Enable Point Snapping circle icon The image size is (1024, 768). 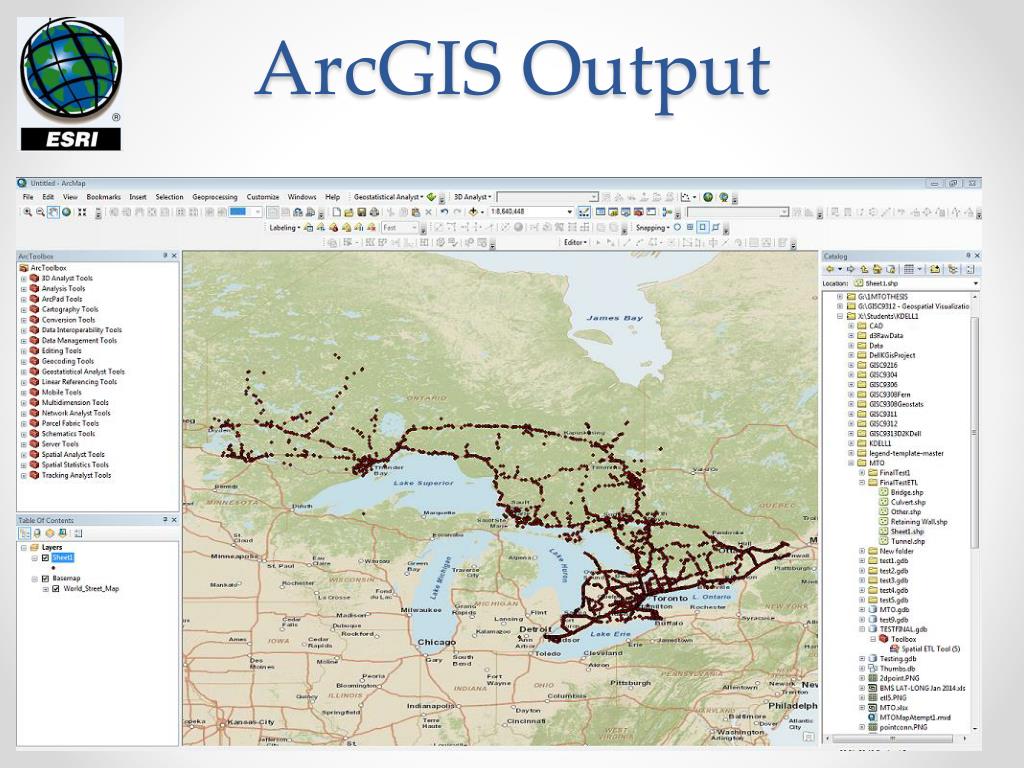point(677,227)
